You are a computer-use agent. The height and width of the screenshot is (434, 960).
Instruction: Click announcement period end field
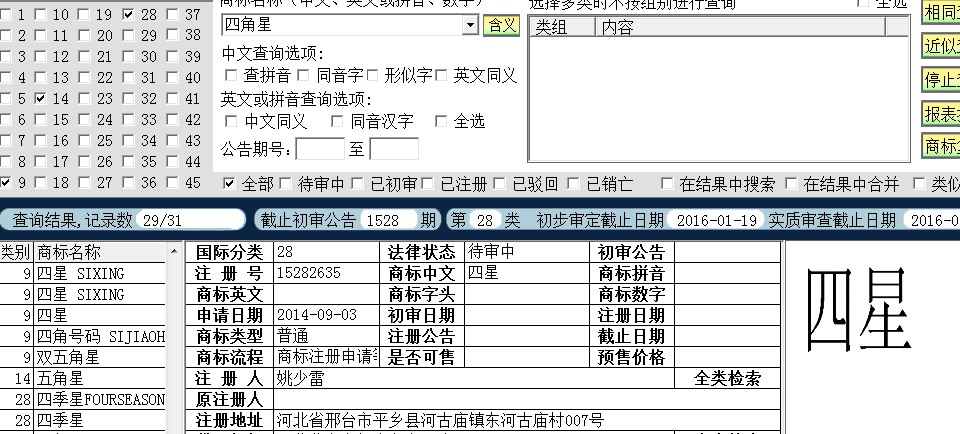(x=394, y=149)
